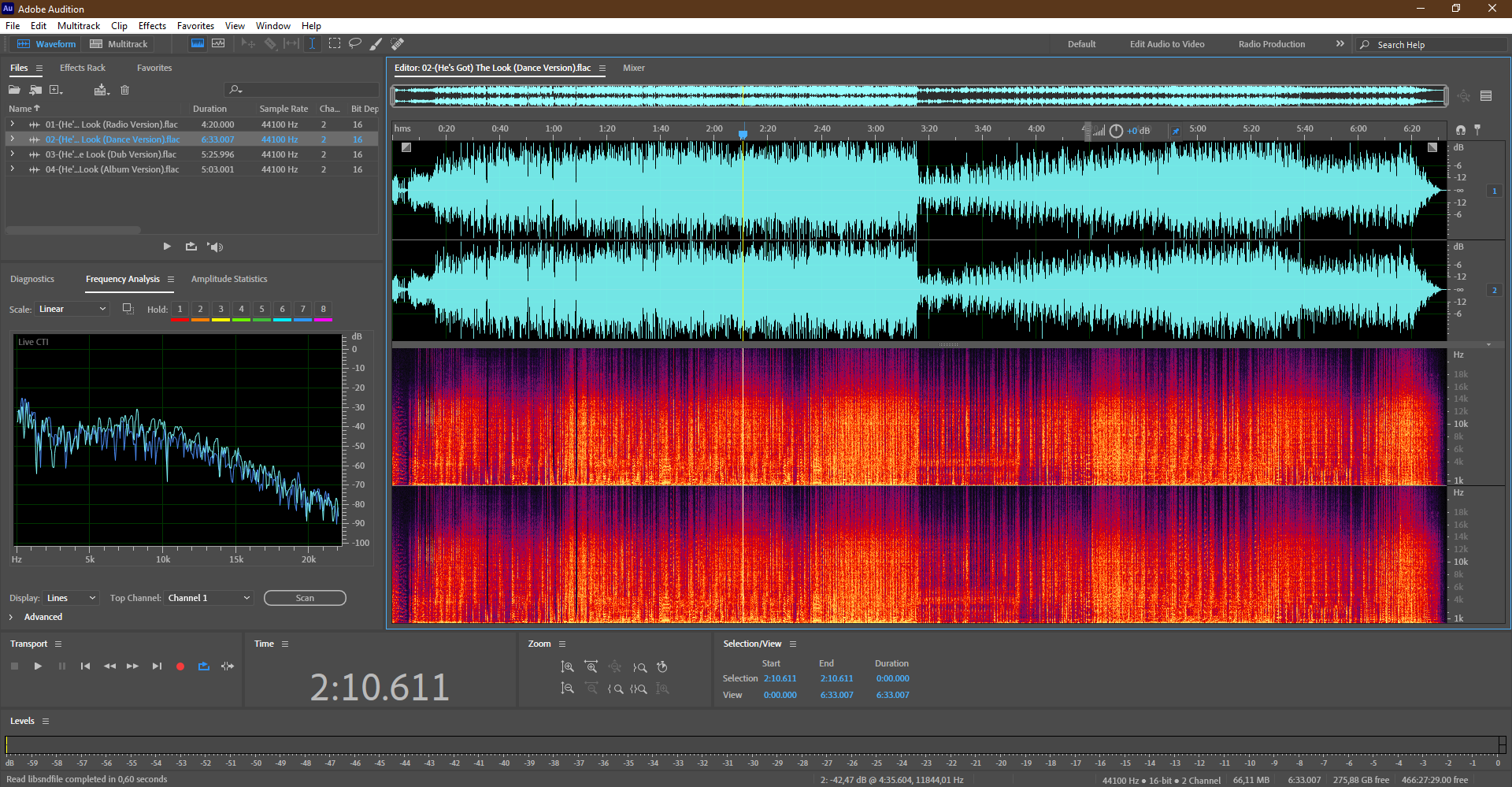The width and height of the screenshot is (1512, 787).
Task: Switch to the Amplitude Statistics tab
Action: [x=229, y=279]
